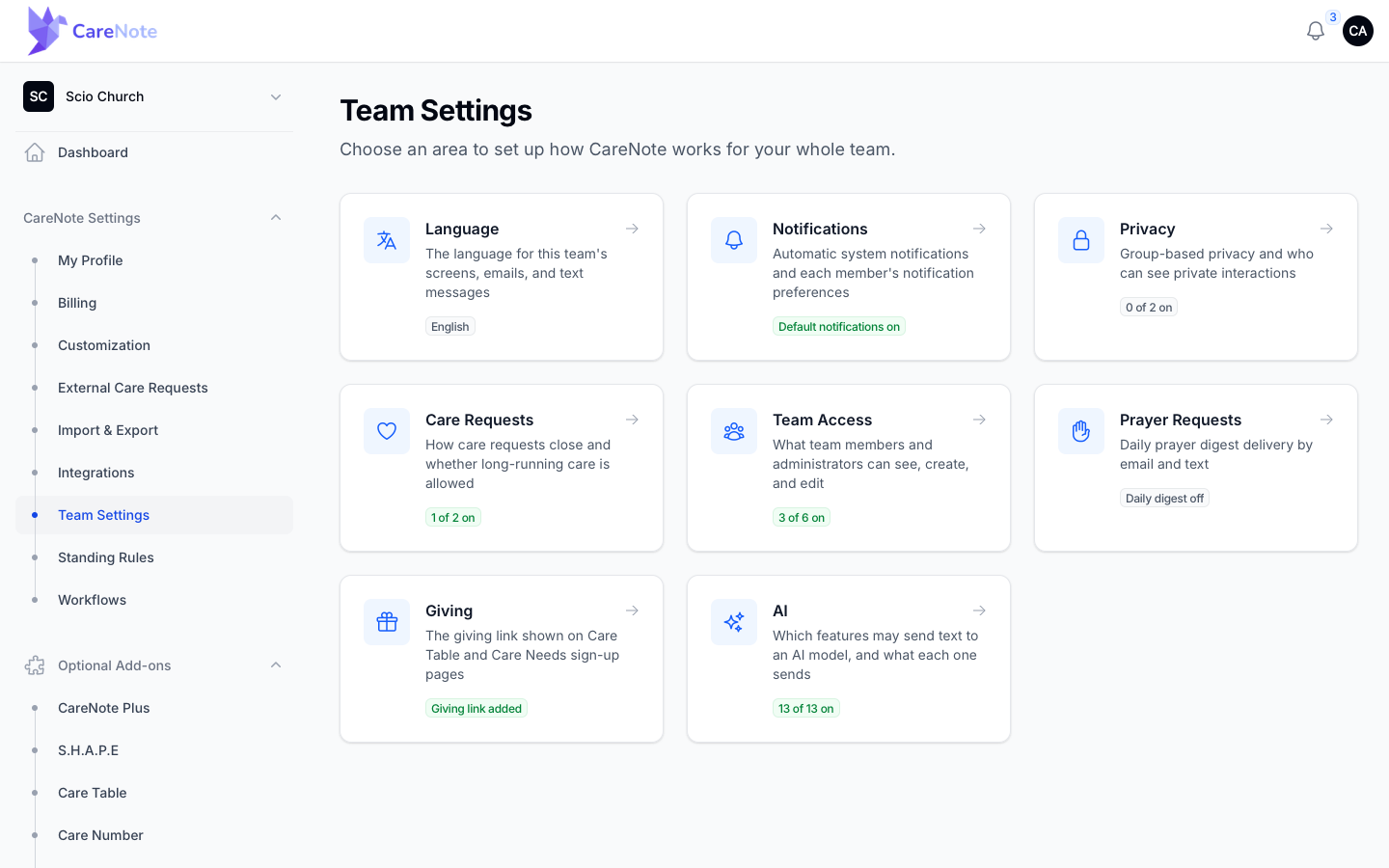1389x868 pixels.
Task: Click the Dashboard home icon
Action: [35, 152]
